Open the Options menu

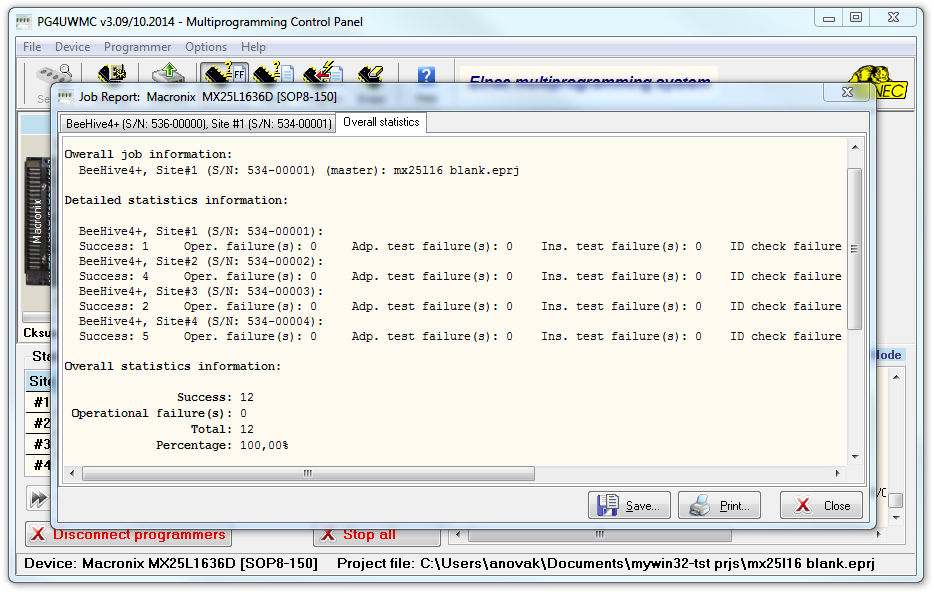(206, 46)
